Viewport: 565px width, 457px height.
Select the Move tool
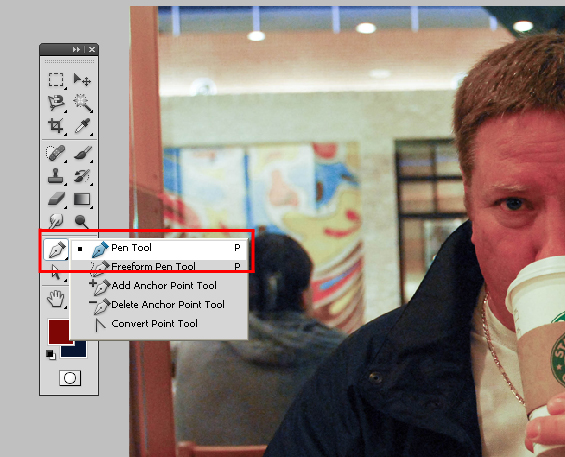pos(82,79)
